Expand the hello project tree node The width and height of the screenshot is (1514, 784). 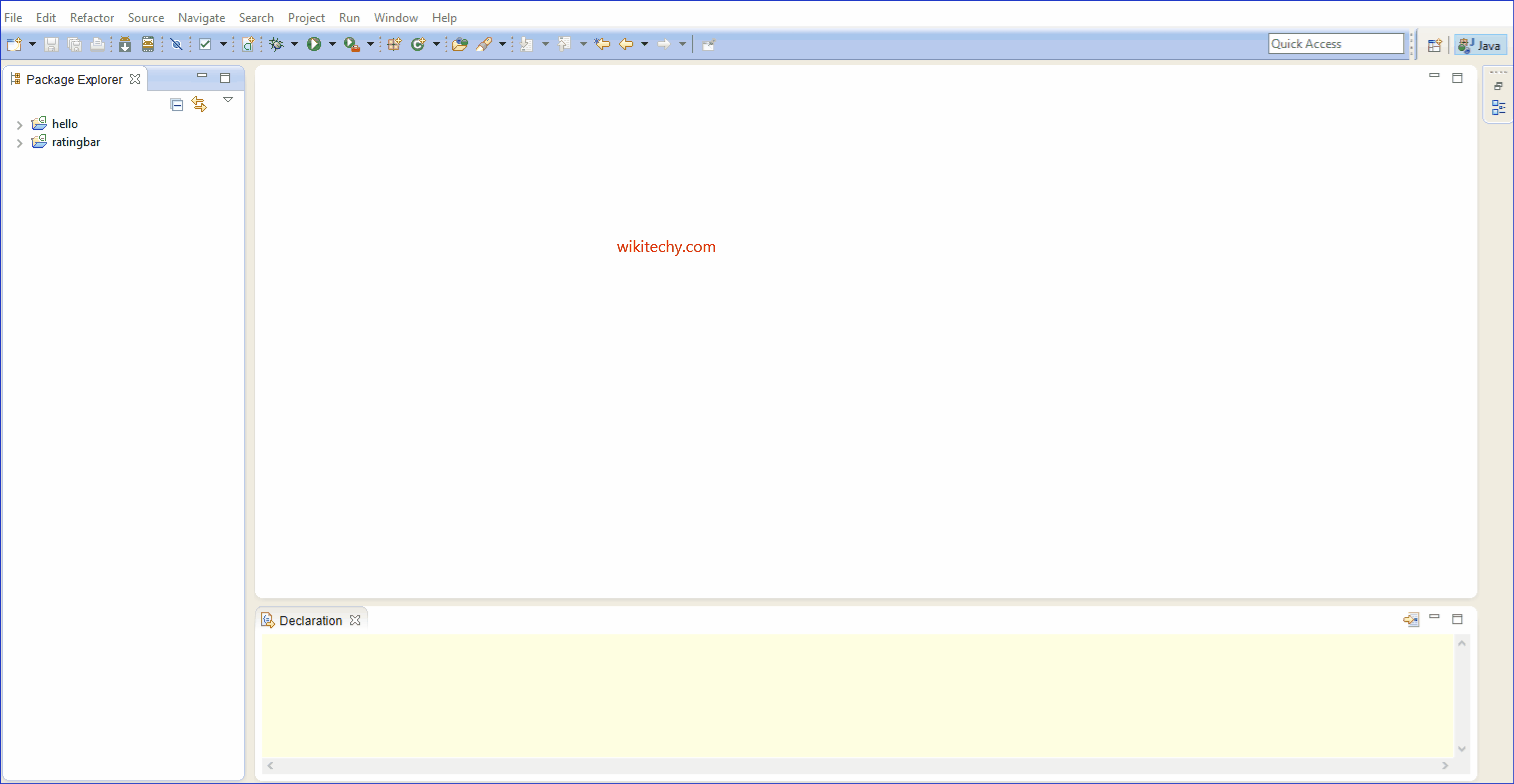[19, 125]
